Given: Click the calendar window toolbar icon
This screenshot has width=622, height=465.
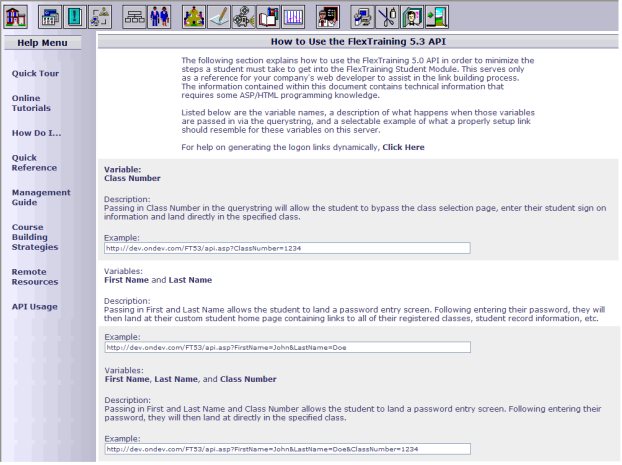Looking at the screenshot, I should click(50, 17).
